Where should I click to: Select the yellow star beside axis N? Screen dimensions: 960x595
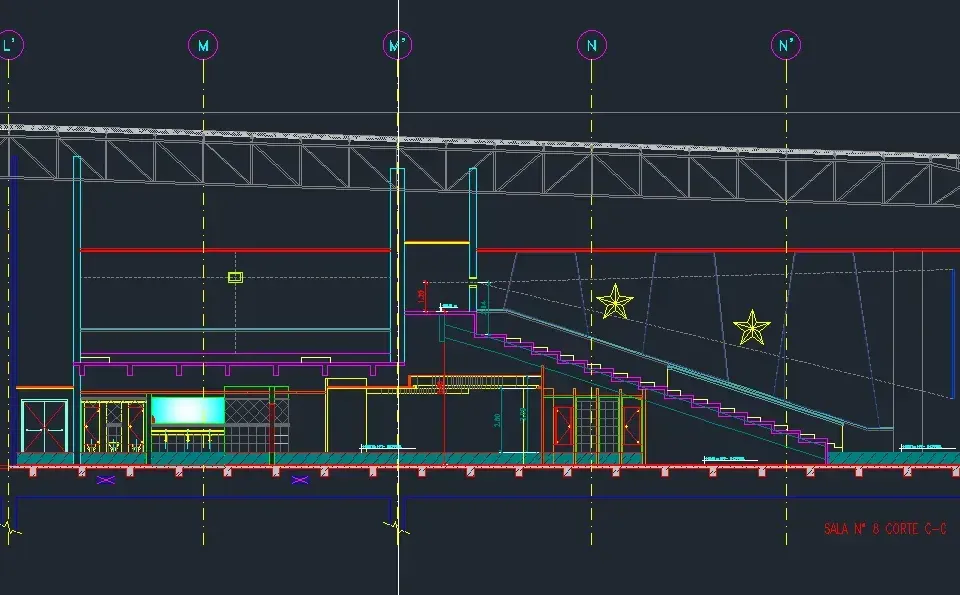point(615,301)
